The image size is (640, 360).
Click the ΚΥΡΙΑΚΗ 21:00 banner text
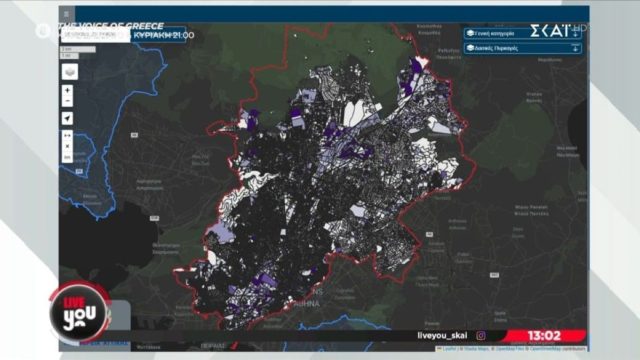click(164, 35)
